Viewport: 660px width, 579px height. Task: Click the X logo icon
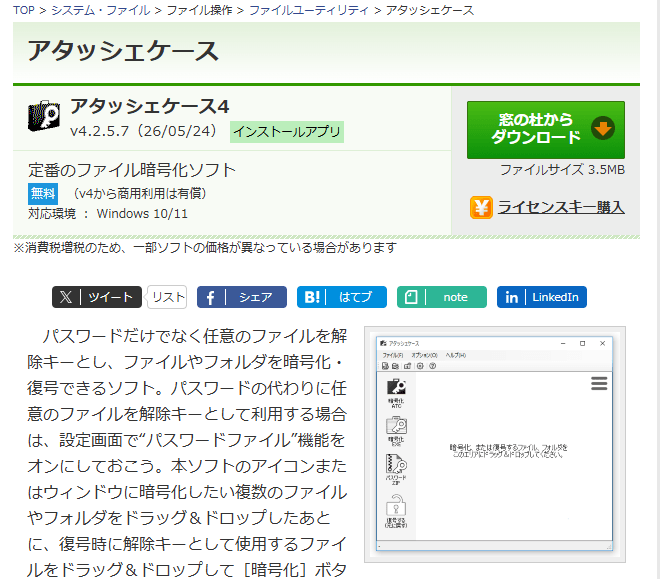pyautogui.click(x=66, y=297)
